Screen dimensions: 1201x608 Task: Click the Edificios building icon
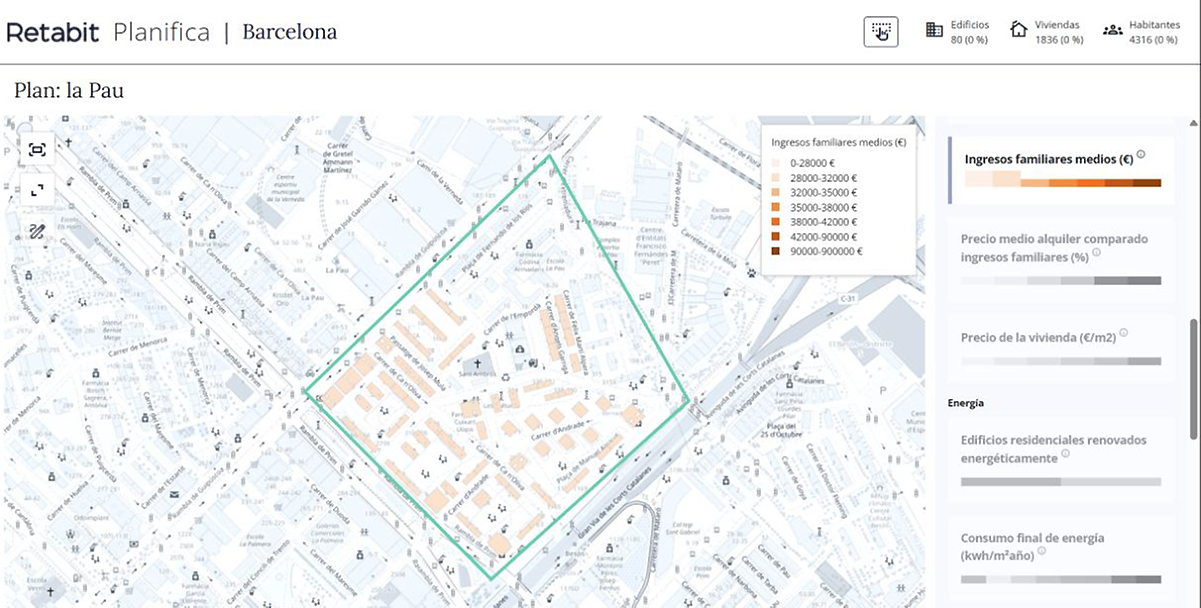pyautogui.click(x=934, y=30)
